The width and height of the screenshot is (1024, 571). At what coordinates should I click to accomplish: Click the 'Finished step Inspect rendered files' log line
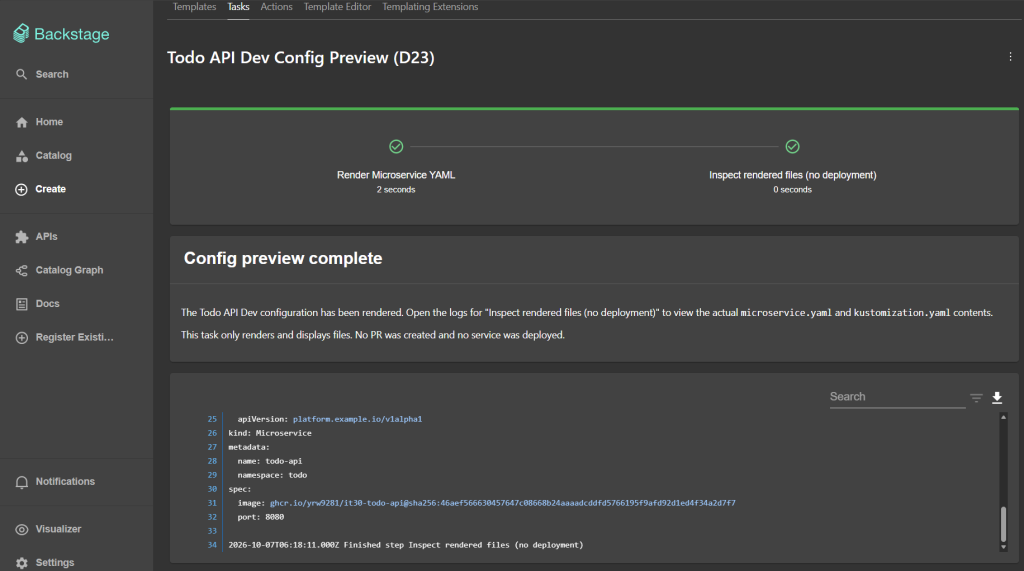pyautogui.click(x=406, y=545)
